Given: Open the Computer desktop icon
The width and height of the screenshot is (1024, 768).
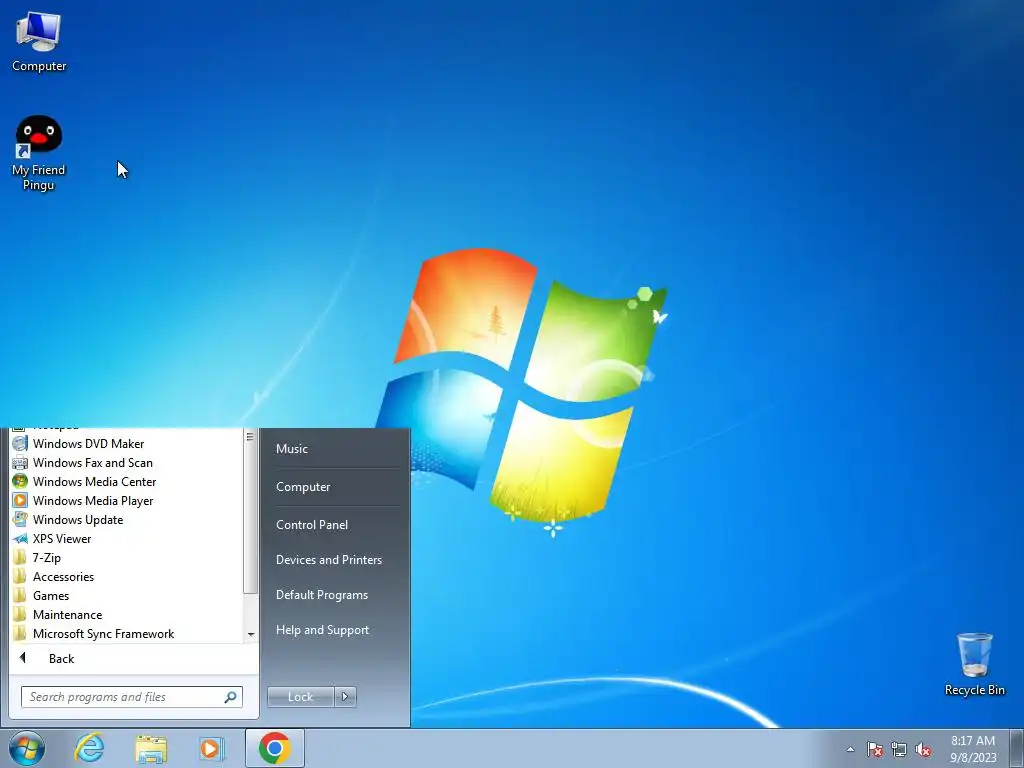Looking at the screenshot, I should 39,42.
